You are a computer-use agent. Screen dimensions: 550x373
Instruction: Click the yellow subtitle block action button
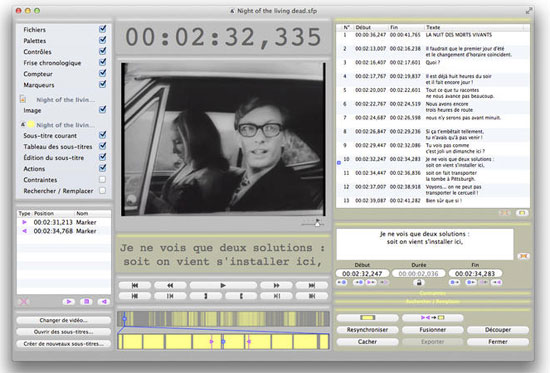point(368,318)
